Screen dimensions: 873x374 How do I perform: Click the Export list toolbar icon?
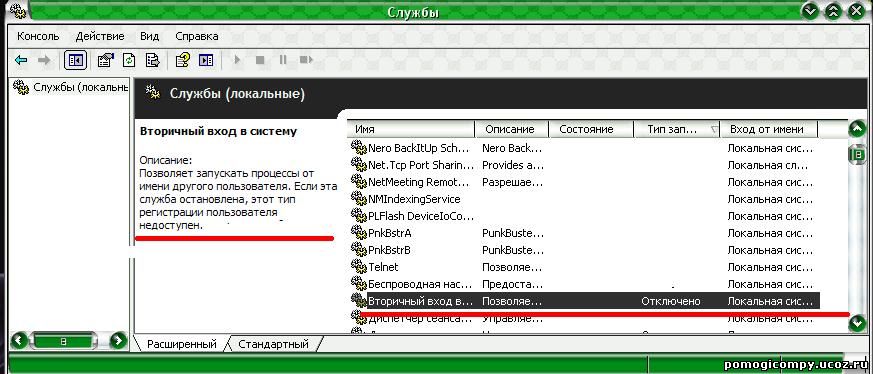[153, 60]
